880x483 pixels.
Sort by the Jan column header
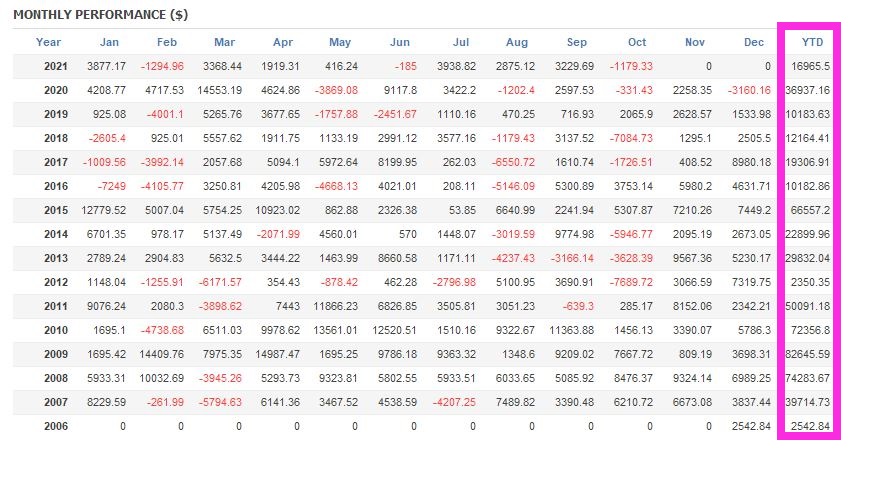pyautogui.click(x=109, y=42)
